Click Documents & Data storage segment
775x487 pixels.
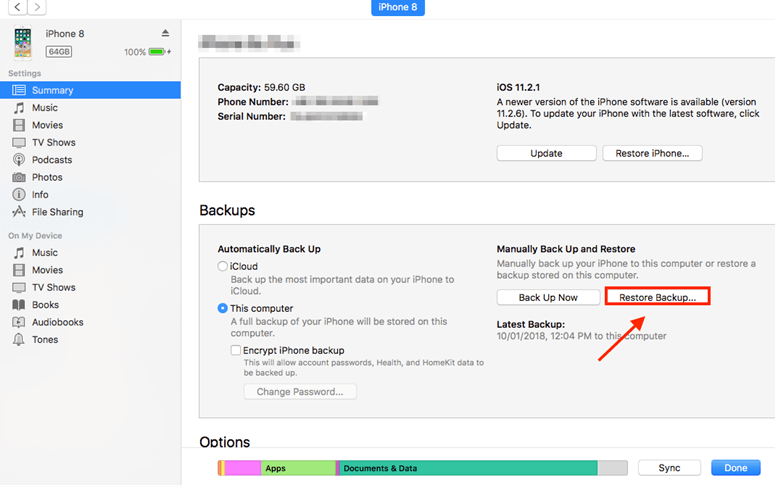click(469, 468)
